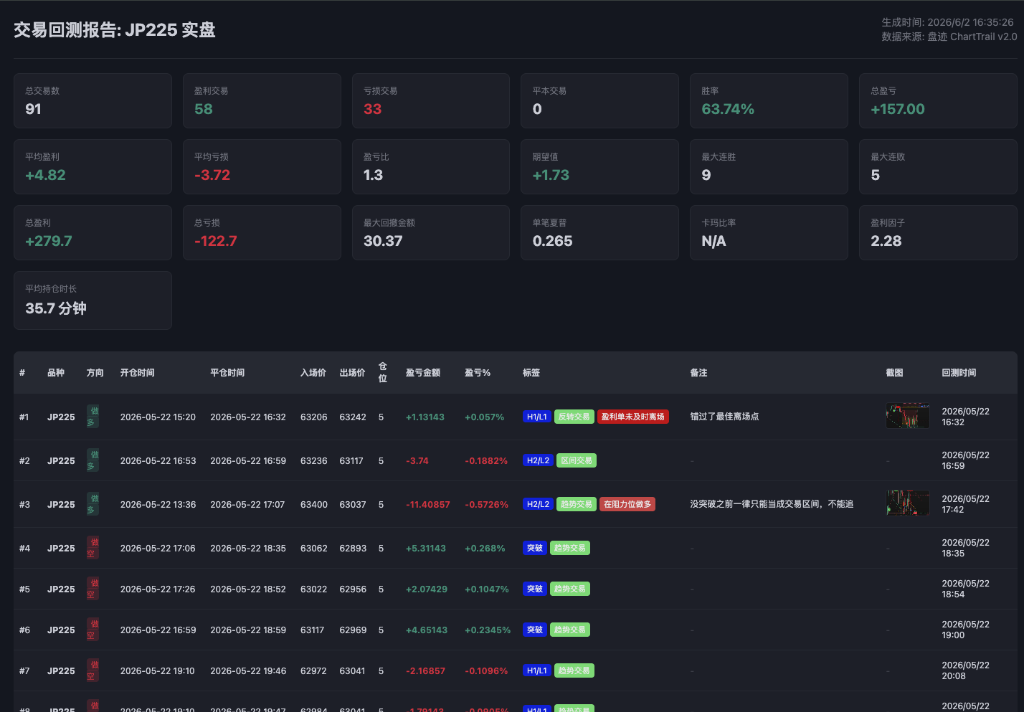Click the 做多 direction badge in trade #2
The image size is (1024, 712).
pos(93,461)
